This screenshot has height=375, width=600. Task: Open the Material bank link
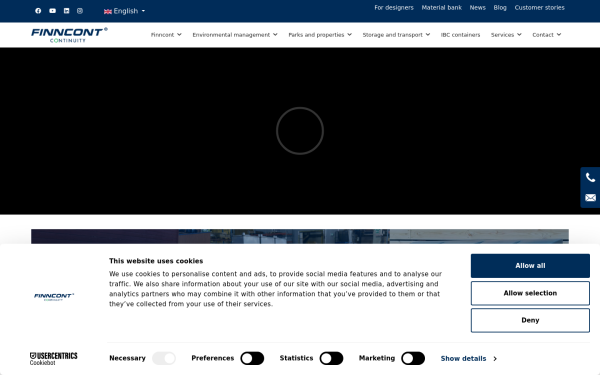tap(442, 8)
